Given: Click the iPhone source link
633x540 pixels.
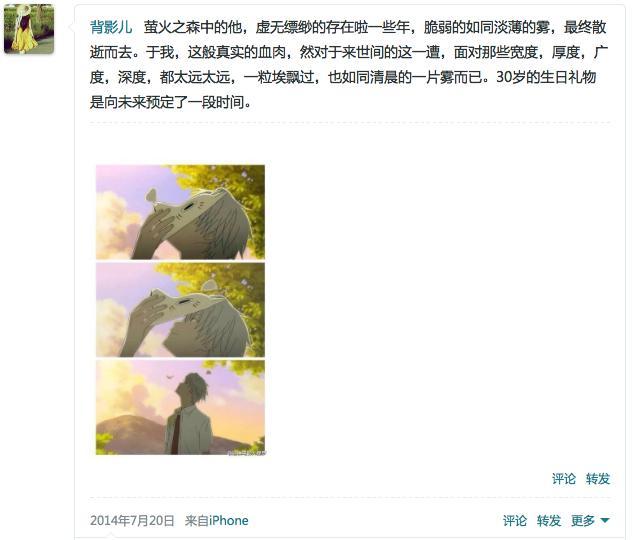Looking at the screenshot, I should coord(228,520).
